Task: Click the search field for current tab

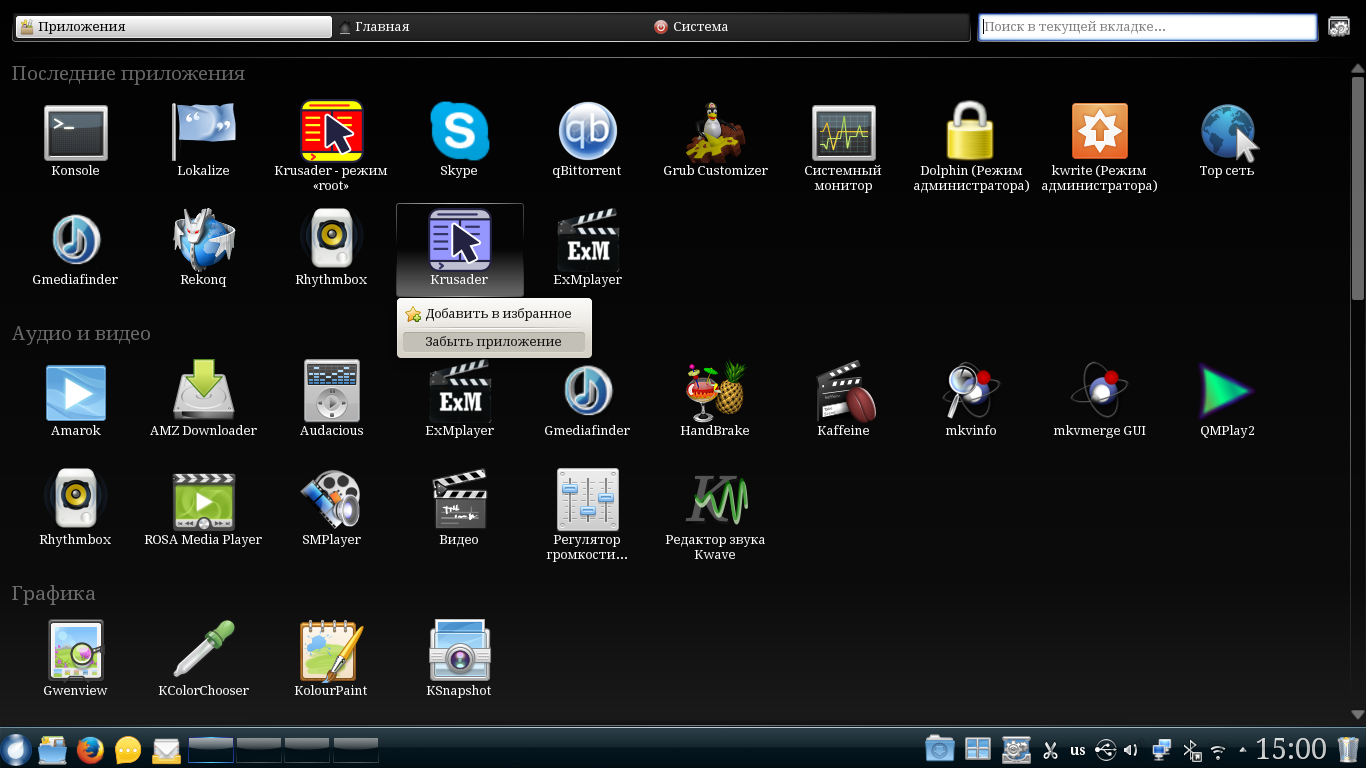Action: tap(1147, 27)
